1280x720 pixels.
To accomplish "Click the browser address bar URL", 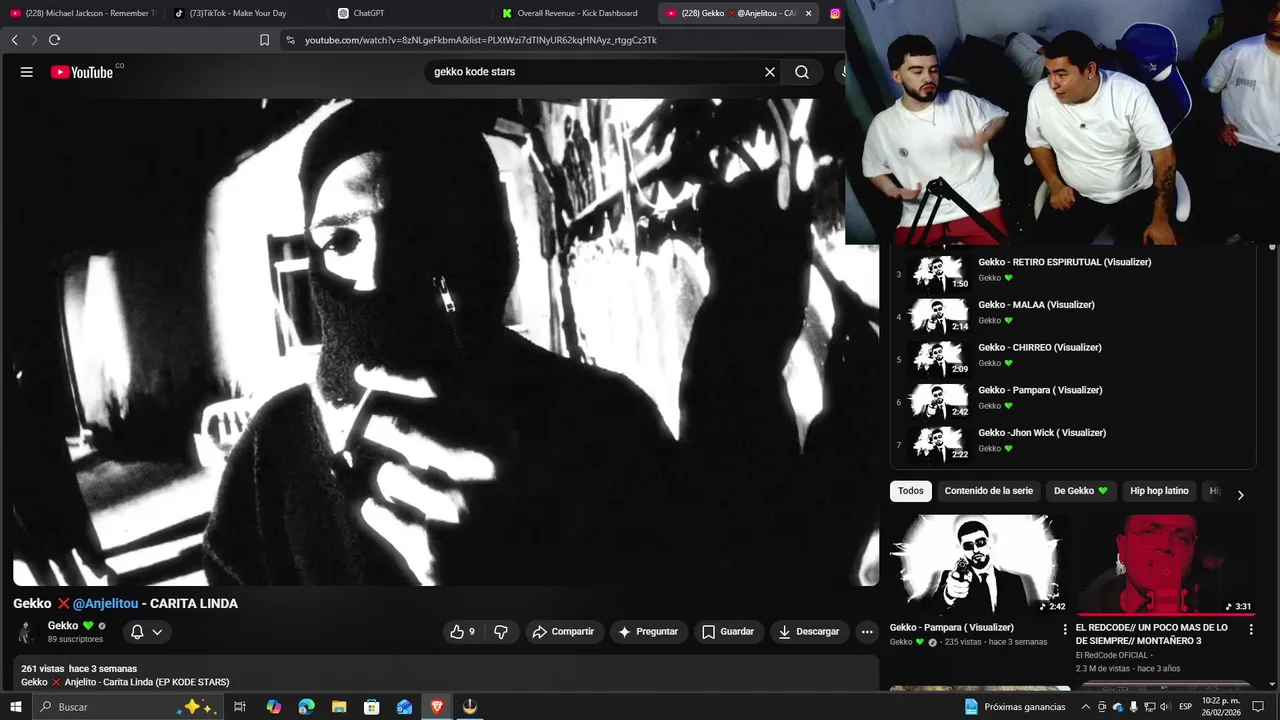I will (x=481, y=40).
